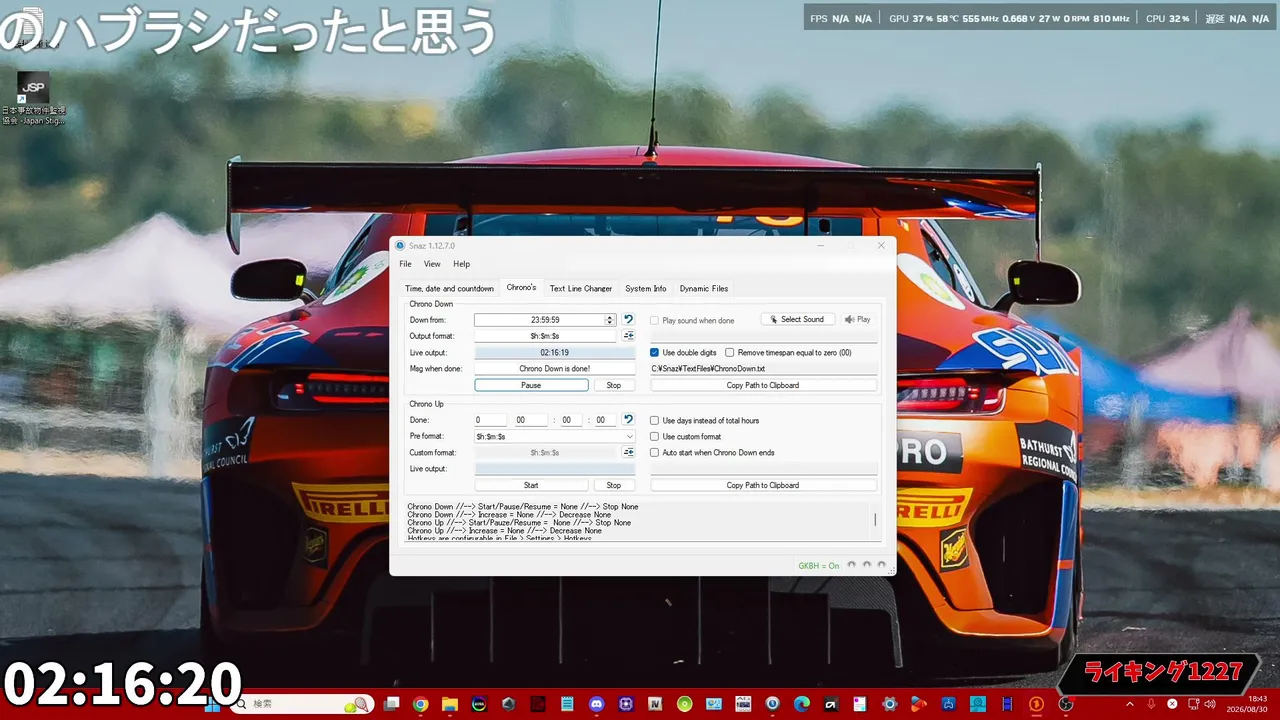This screenshot has height=720, width=1280.
Task: Open the Help menu
Action: click(461, 264)
